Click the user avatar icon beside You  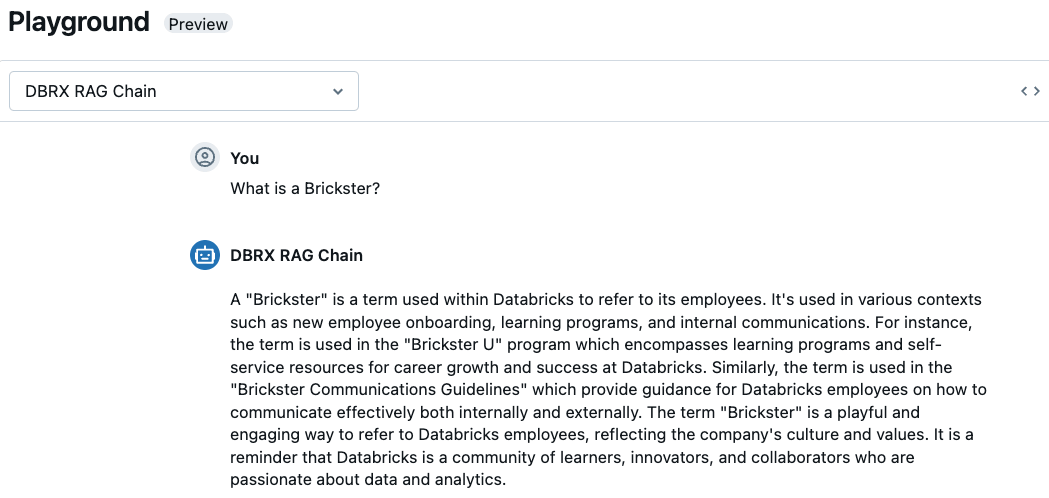pyautogui.click(x=205, y=158)
